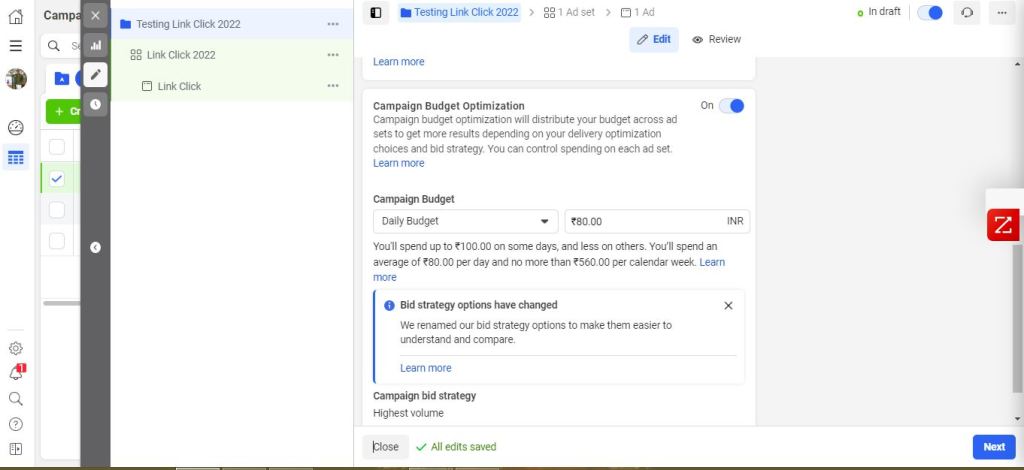Click the help question mark icon
Image resolution: width=1024 pixels, height=470 pixels.
point(16,424)
